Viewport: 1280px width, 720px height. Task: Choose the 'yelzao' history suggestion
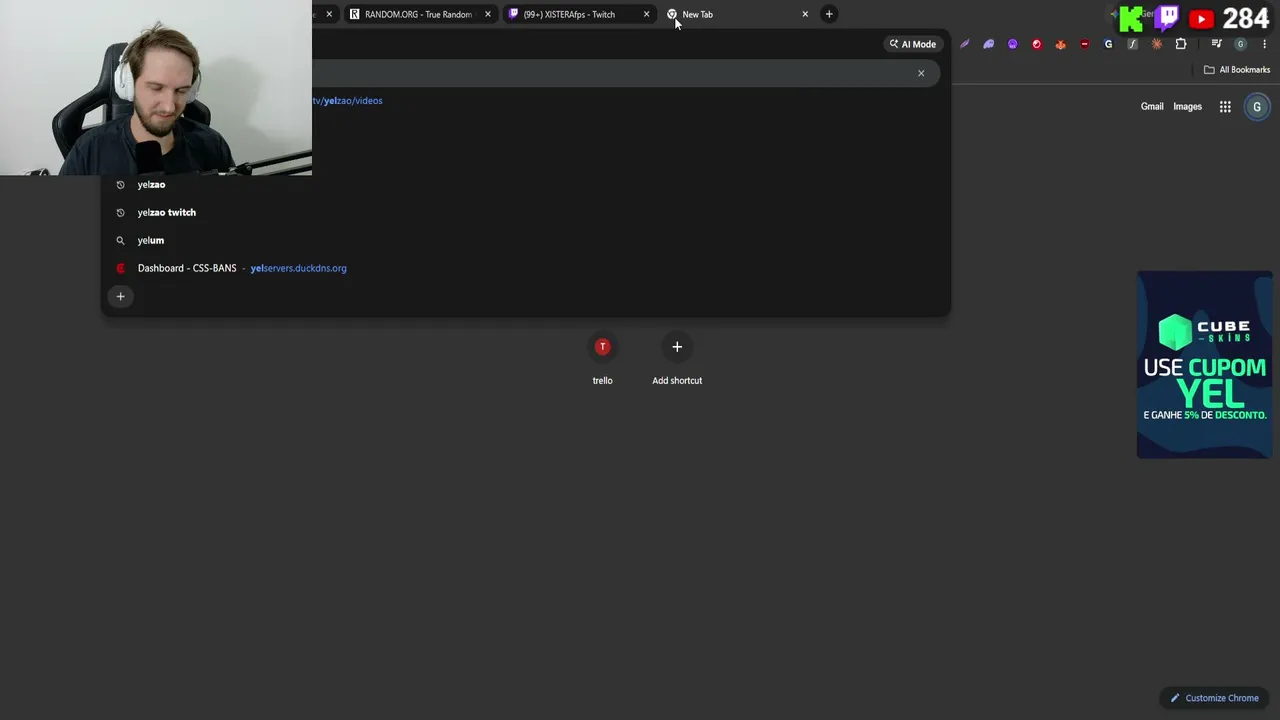tap(525, 185)
